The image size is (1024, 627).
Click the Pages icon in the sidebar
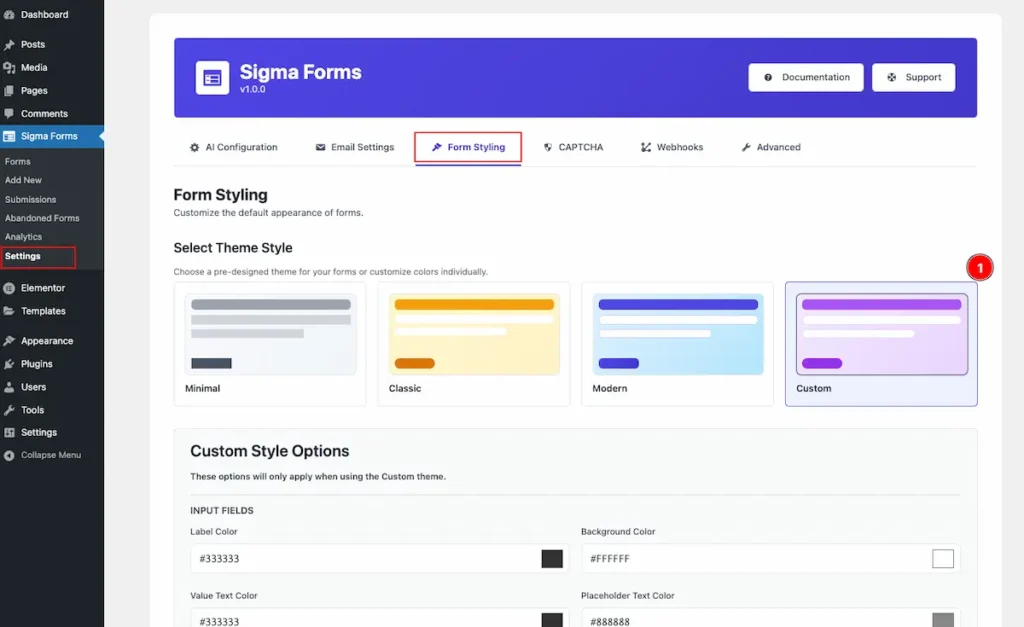pyautogui.click(x=9, y=91)
